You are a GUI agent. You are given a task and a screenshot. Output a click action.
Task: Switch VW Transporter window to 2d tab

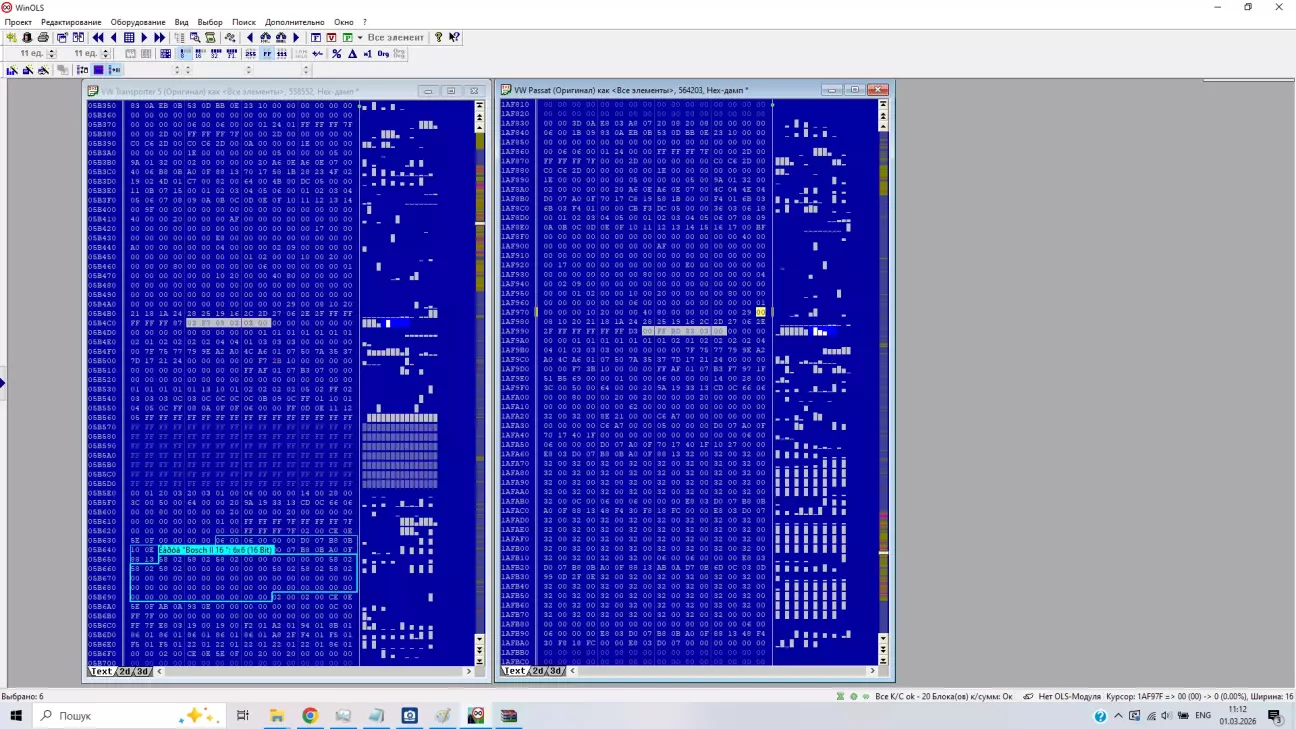[x=125, y=672]
